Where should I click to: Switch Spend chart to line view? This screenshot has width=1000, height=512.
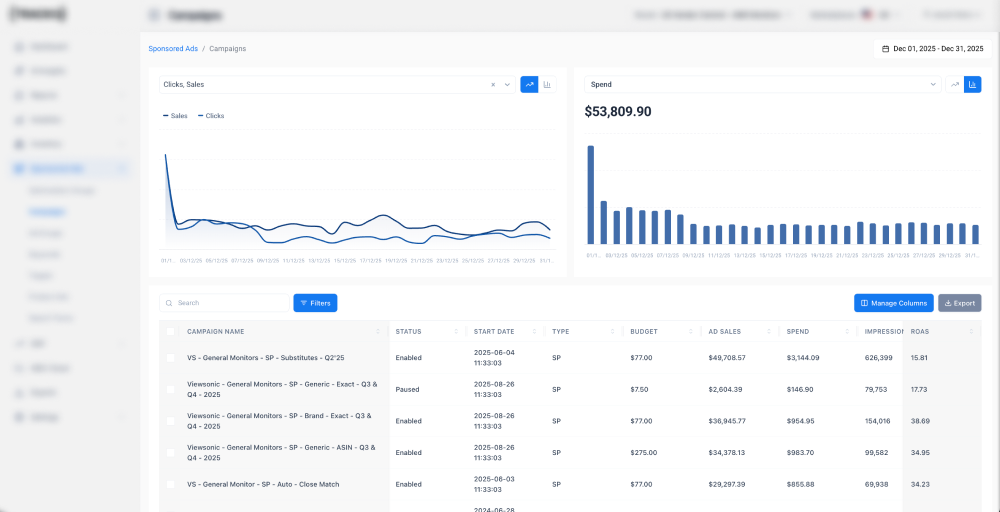(955, 84)
